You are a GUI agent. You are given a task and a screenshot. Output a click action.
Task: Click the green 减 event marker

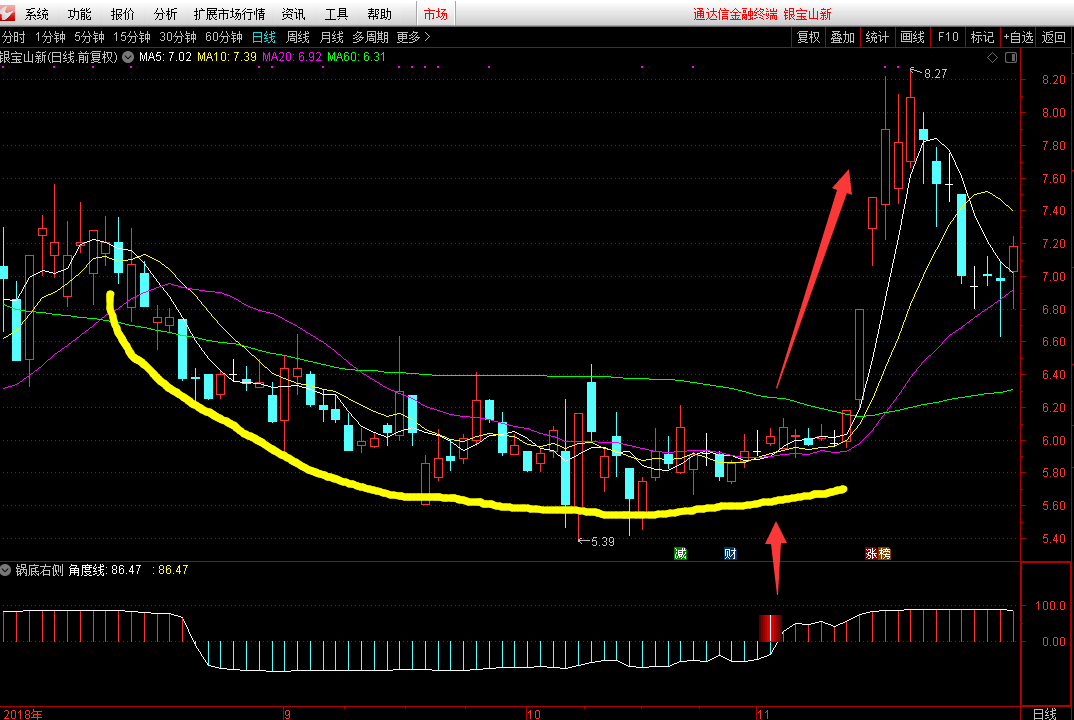point(680,554)
